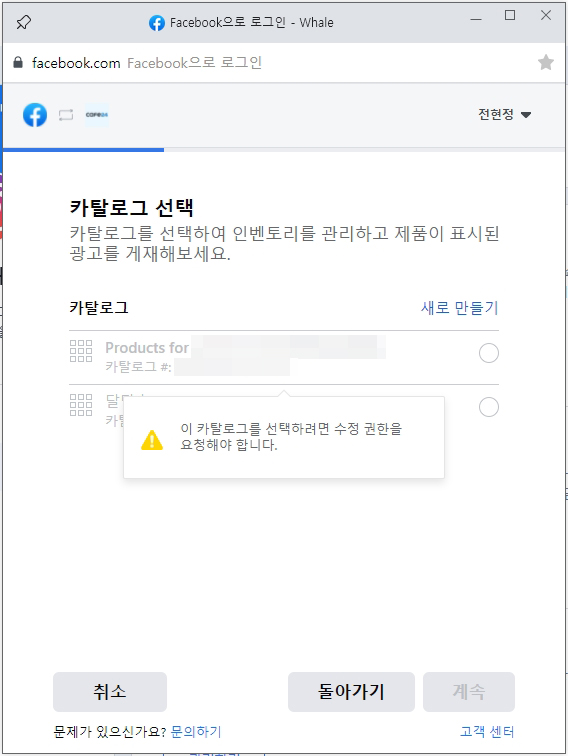568x756 pixels.
Task: Click the disabled 계속 button
Action: click(469, 692)
